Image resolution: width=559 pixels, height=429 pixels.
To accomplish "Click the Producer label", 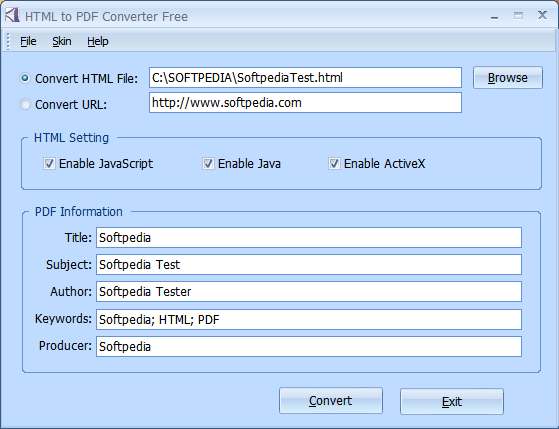I will tap(65, 346).
